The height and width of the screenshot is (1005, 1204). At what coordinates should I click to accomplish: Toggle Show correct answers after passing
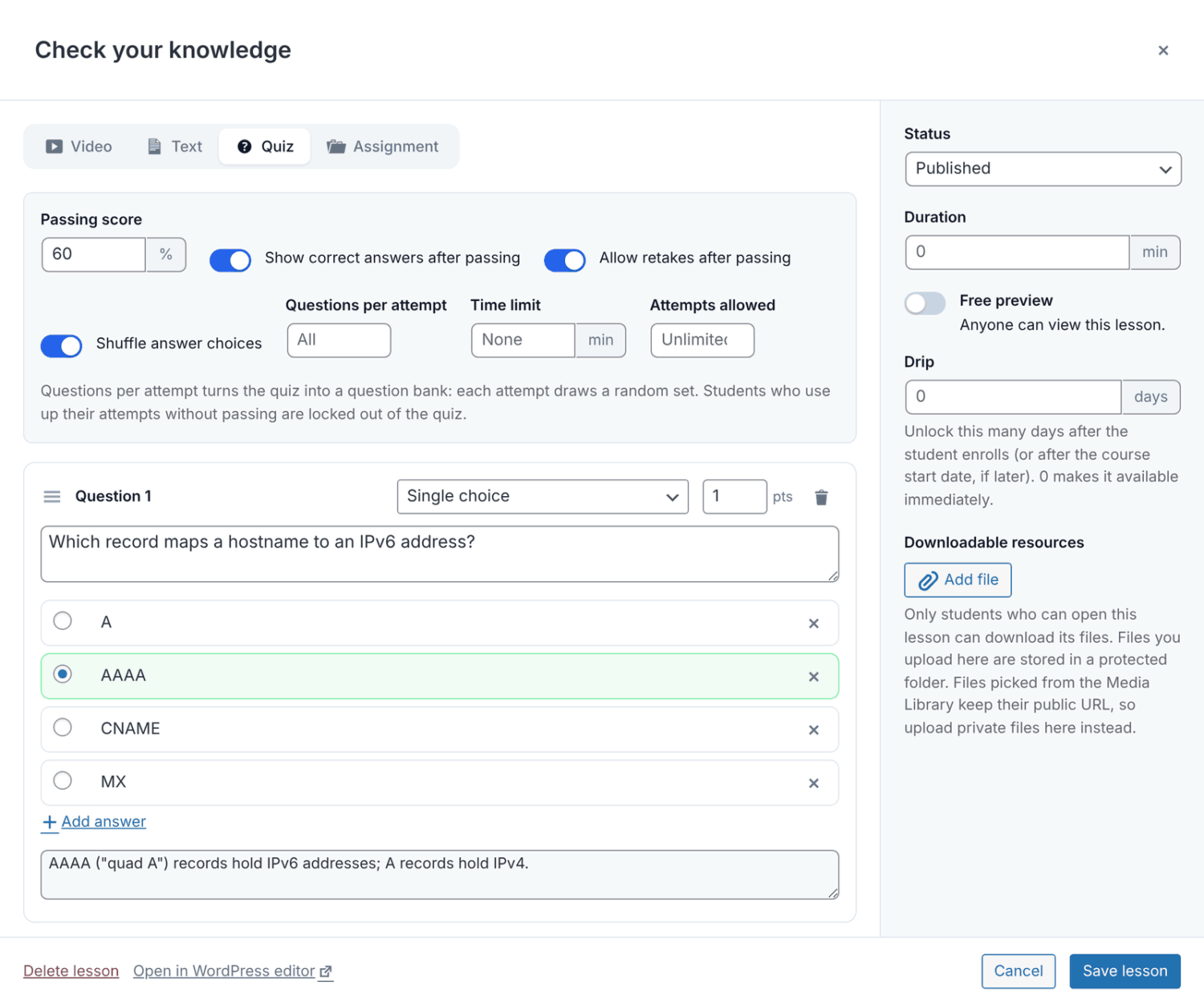230,260
